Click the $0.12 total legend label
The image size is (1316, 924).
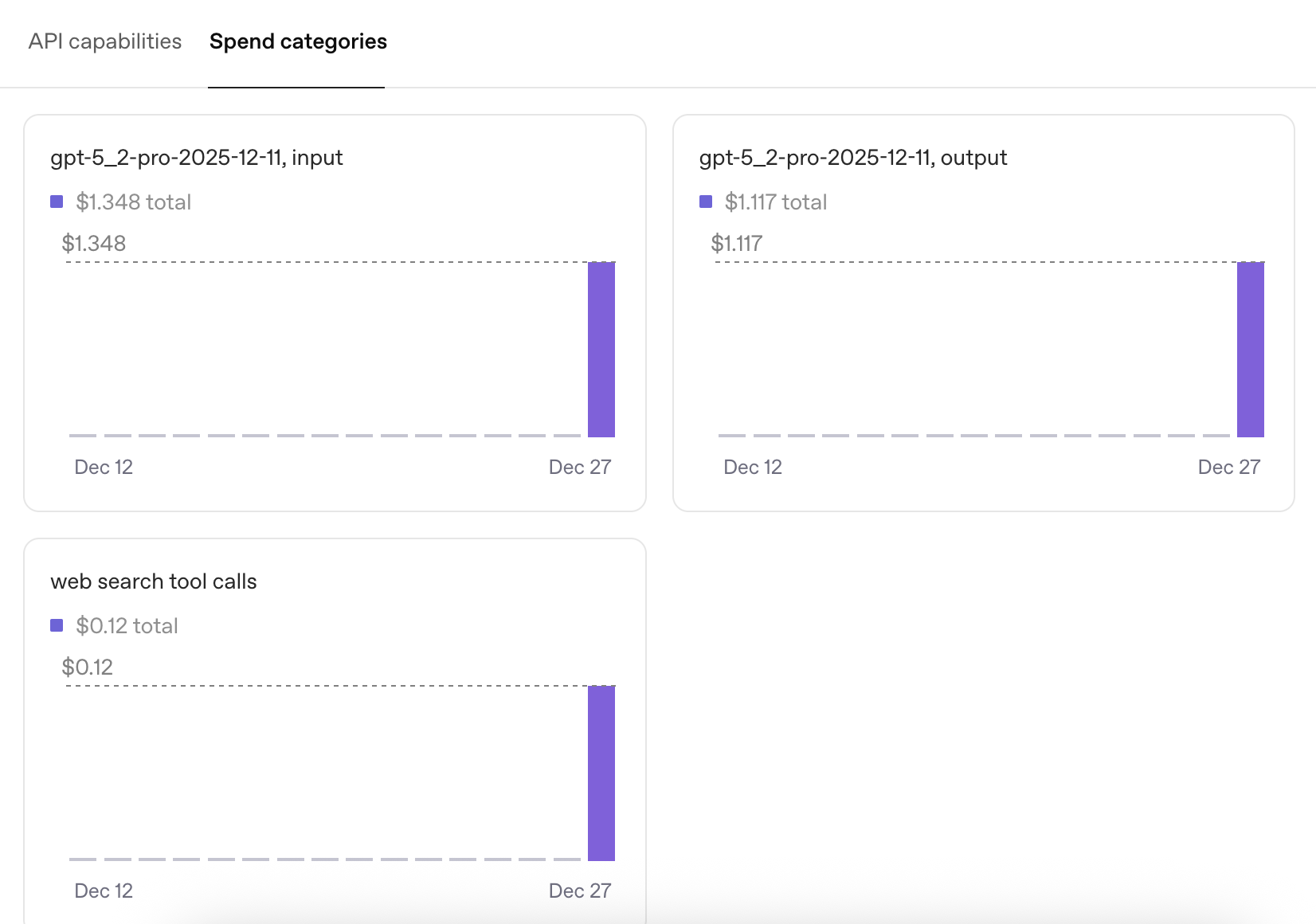point(127,626)
